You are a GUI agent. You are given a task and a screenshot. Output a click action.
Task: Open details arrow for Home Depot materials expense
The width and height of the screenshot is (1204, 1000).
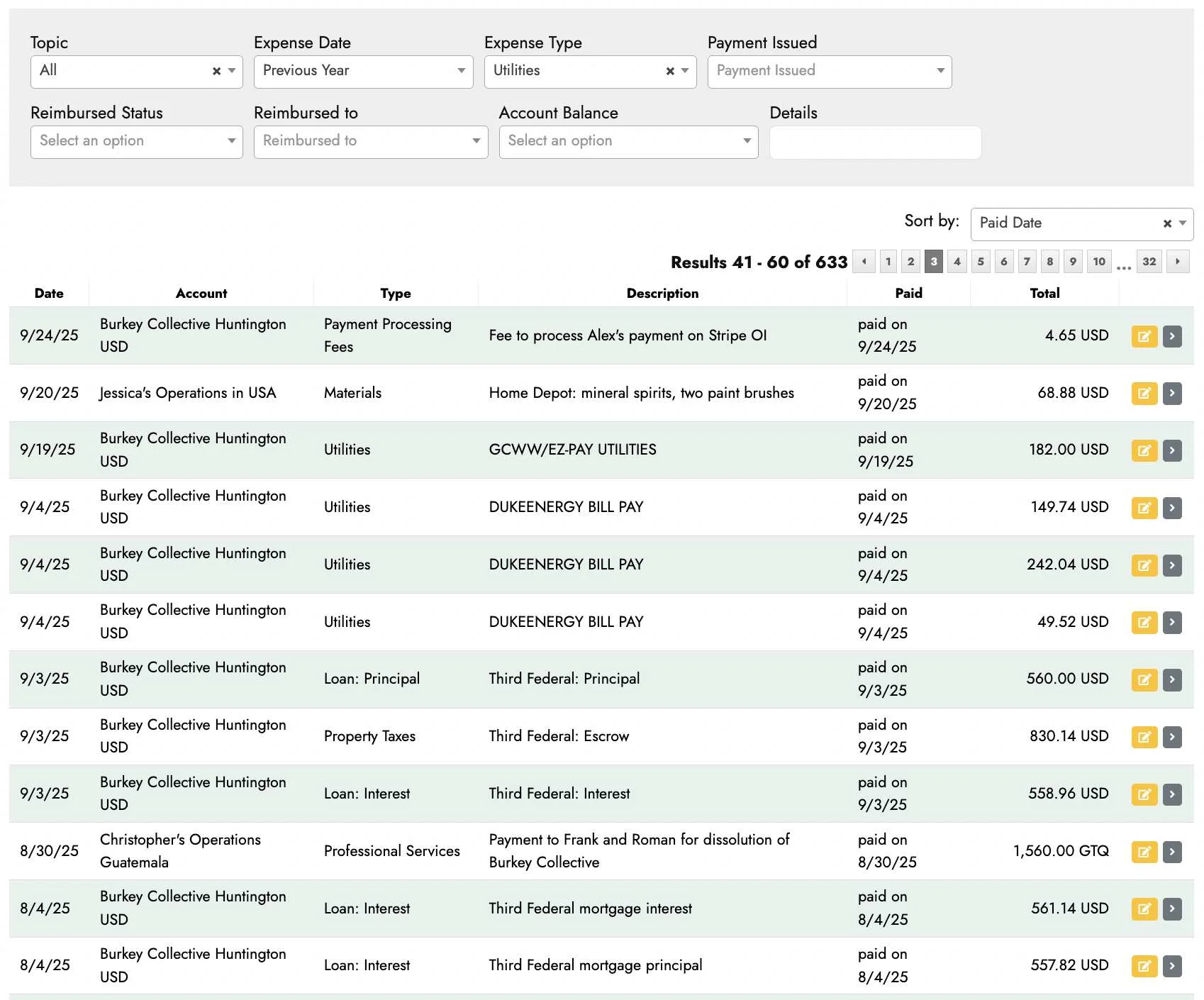coord(1172,393)
